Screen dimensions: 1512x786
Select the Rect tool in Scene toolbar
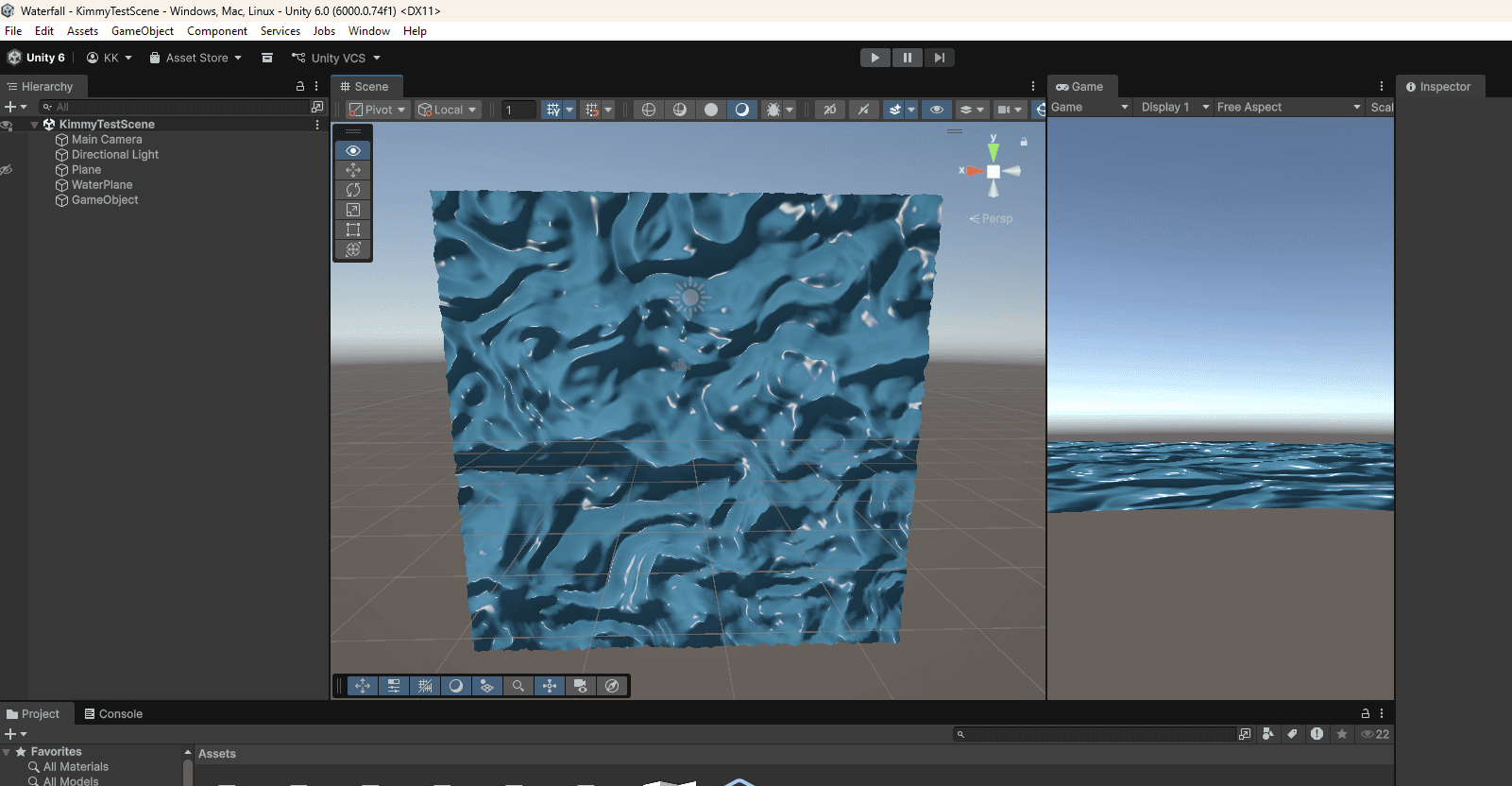353,231
